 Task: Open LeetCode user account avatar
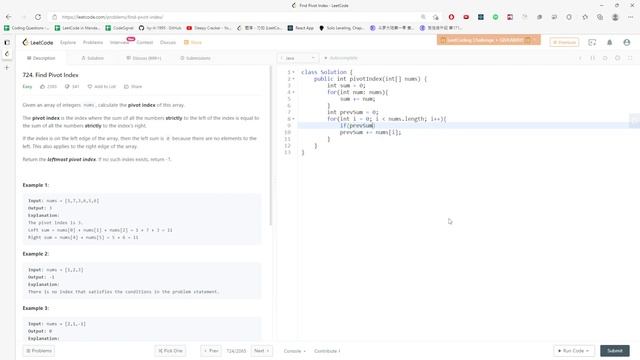(x=627, y=42)
